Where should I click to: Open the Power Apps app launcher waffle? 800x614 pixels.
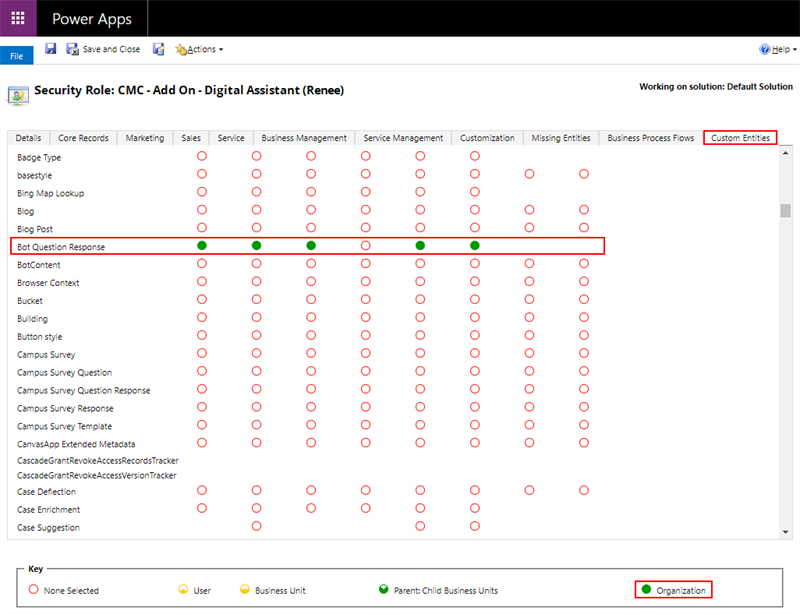(18, 18)
